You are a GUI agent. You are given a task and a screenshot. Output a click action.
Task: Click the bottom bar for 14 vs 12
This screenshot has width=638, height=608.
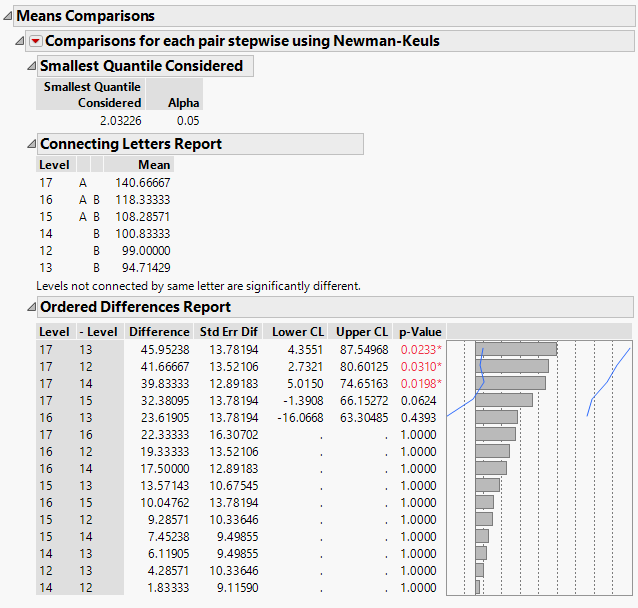point(478,587)
